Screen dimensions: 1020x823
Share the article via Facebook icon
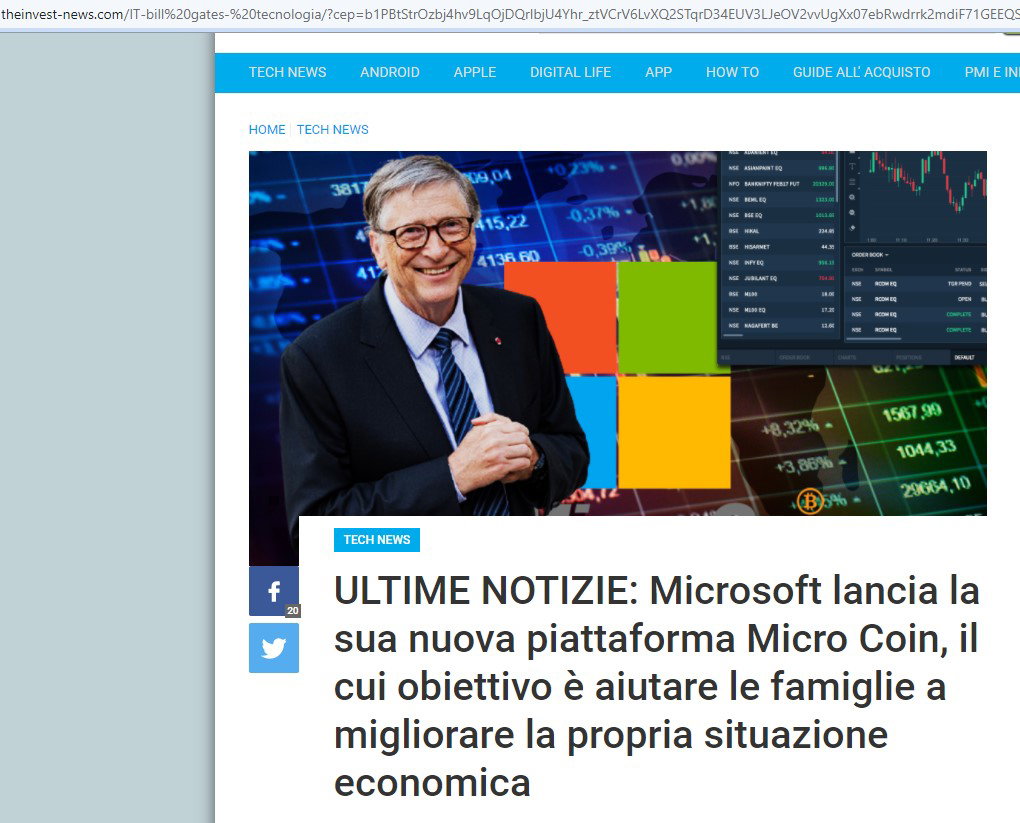[274, 591]
